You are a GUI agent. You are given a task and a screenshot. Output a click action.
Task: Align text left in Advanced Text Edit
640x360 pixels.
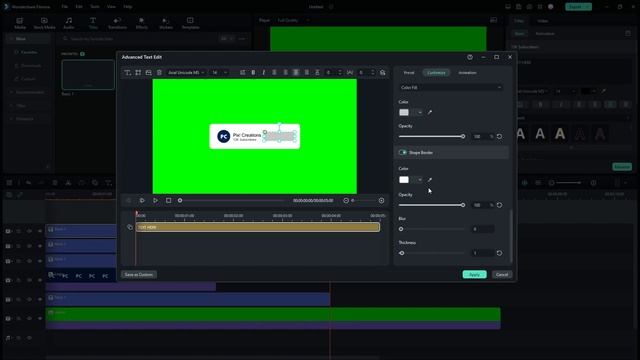tap(274, 73)
